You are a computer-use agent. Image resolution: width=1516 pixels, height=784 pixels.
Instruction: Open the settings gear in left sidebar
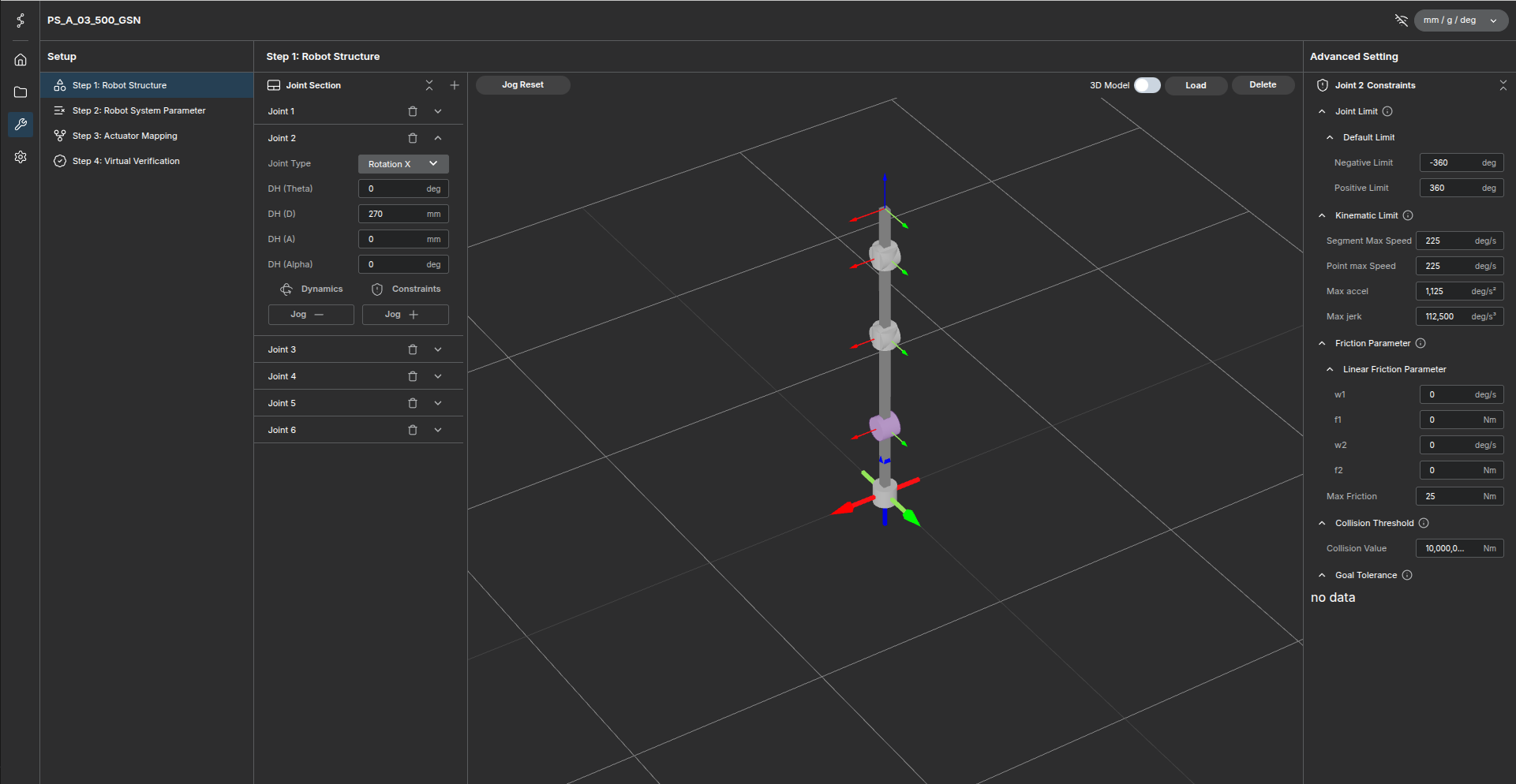[21, 157]
